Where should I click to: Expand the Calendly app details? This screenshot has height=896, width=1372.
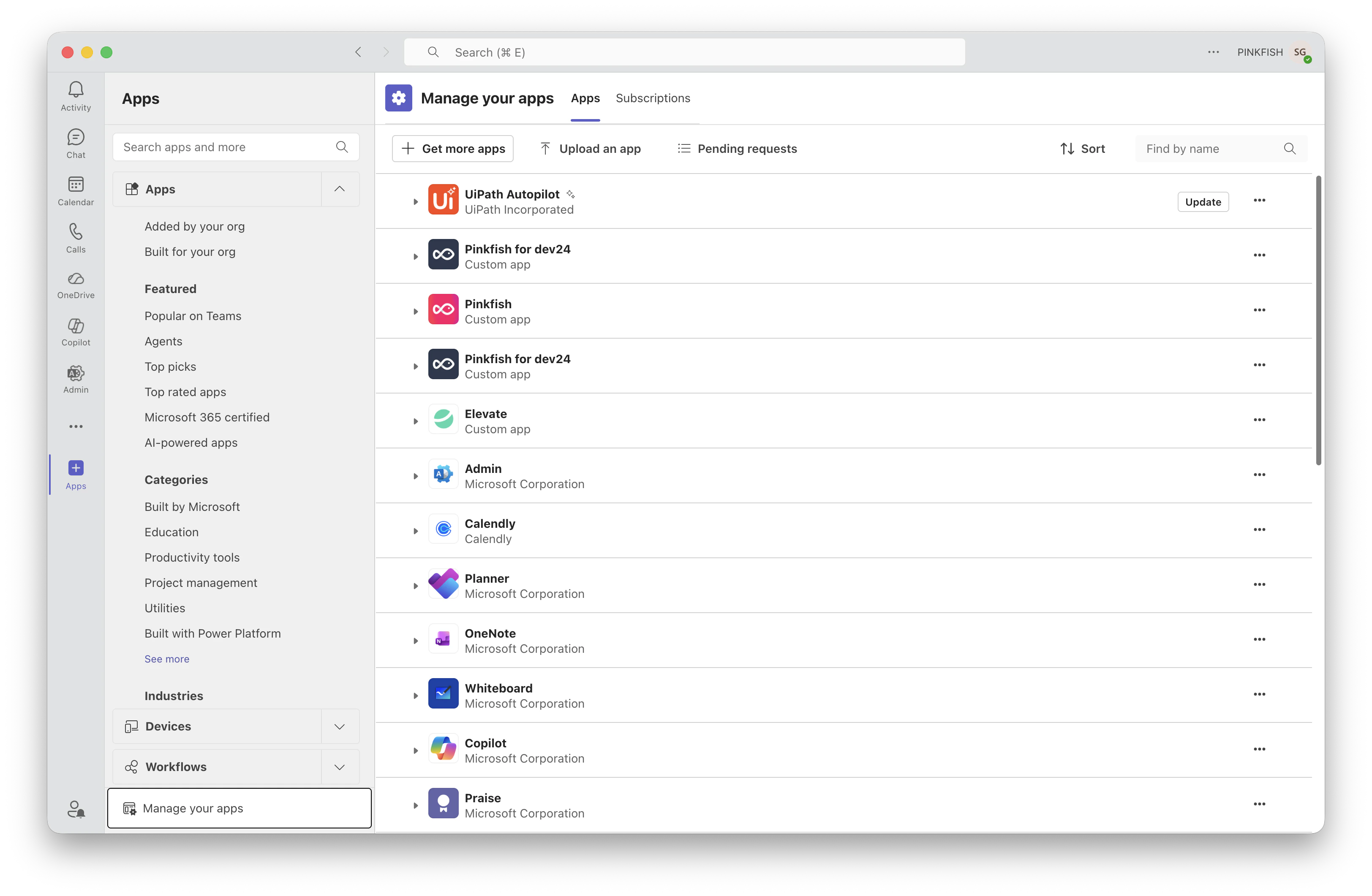416,530
